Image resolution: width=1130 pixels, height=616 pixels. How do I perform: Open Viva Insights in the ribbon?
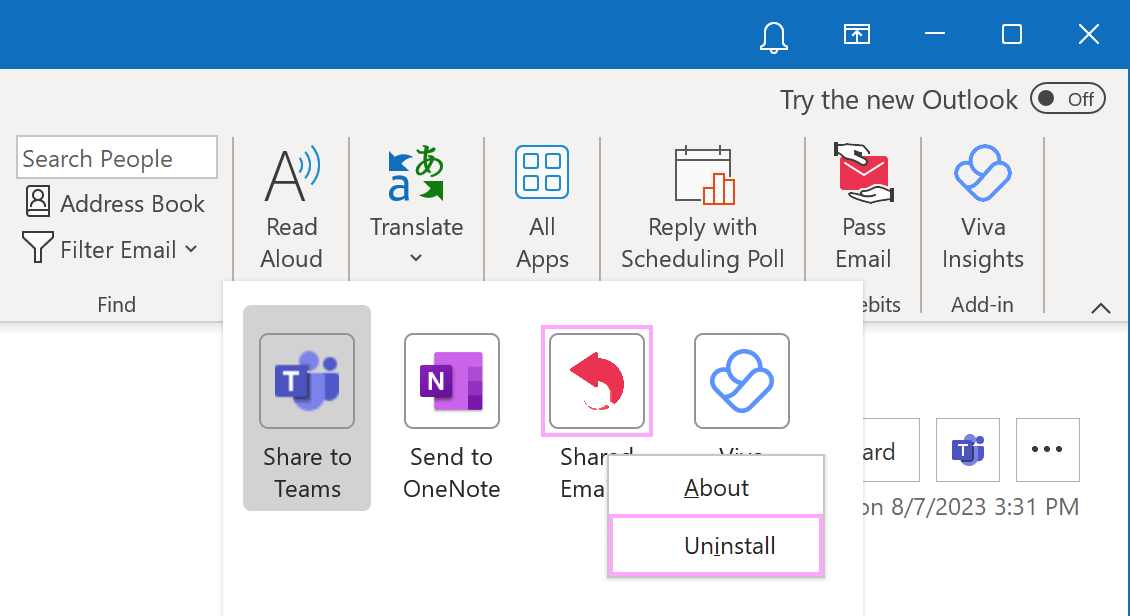click(983, 207)
